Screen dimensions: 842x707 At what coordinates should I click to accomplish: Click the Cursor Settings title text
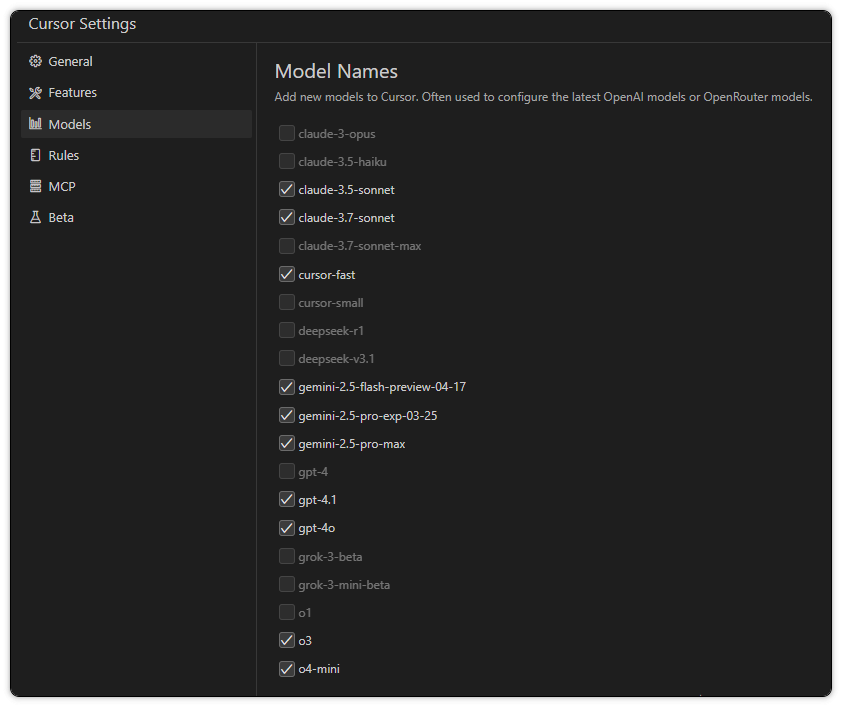(x=82, y=24)
